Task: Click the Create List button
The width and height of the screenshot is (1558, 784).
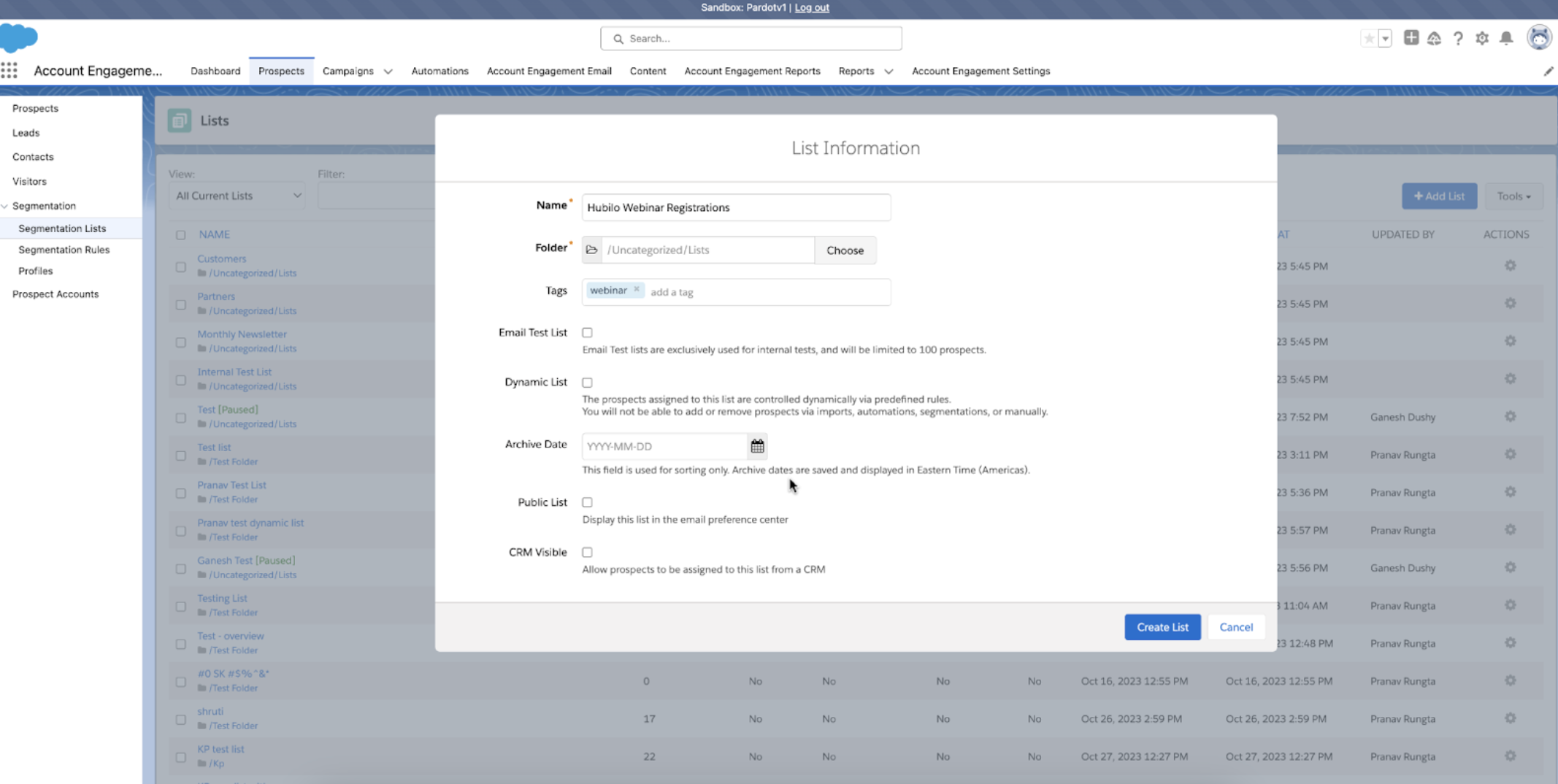Action: 1162,627
